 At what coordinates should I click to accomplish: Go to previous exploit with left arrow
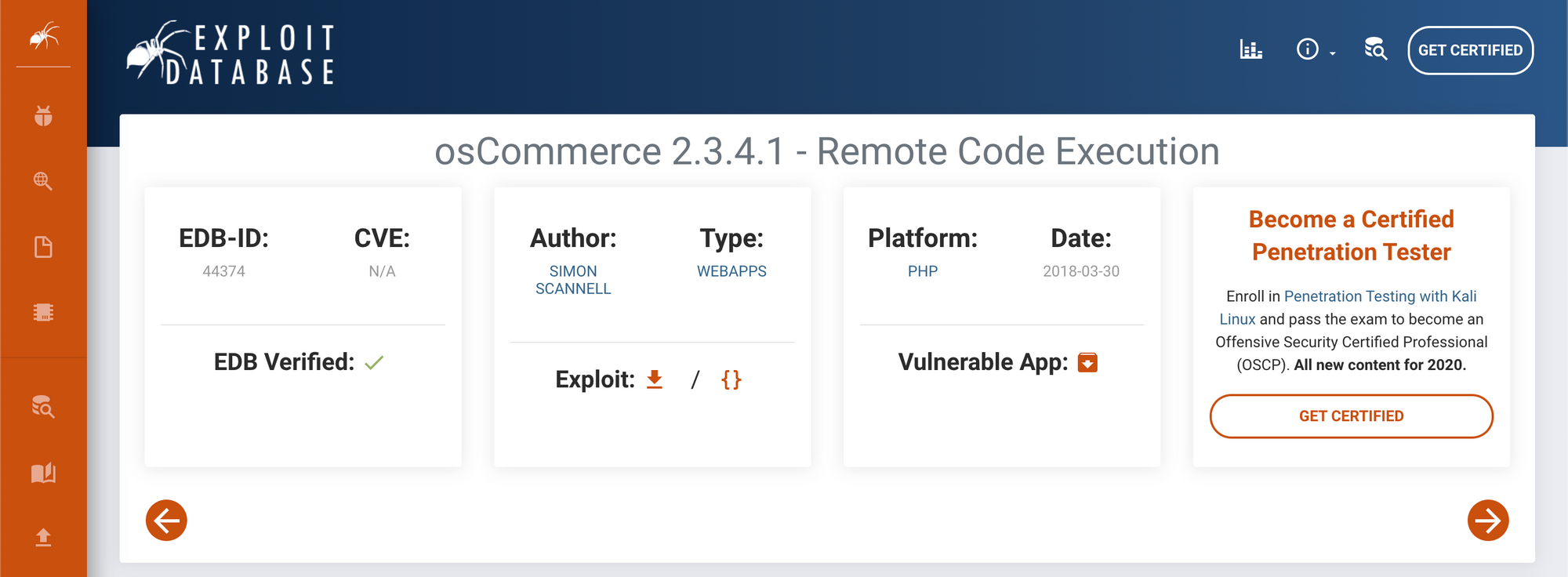click(166, 521)
